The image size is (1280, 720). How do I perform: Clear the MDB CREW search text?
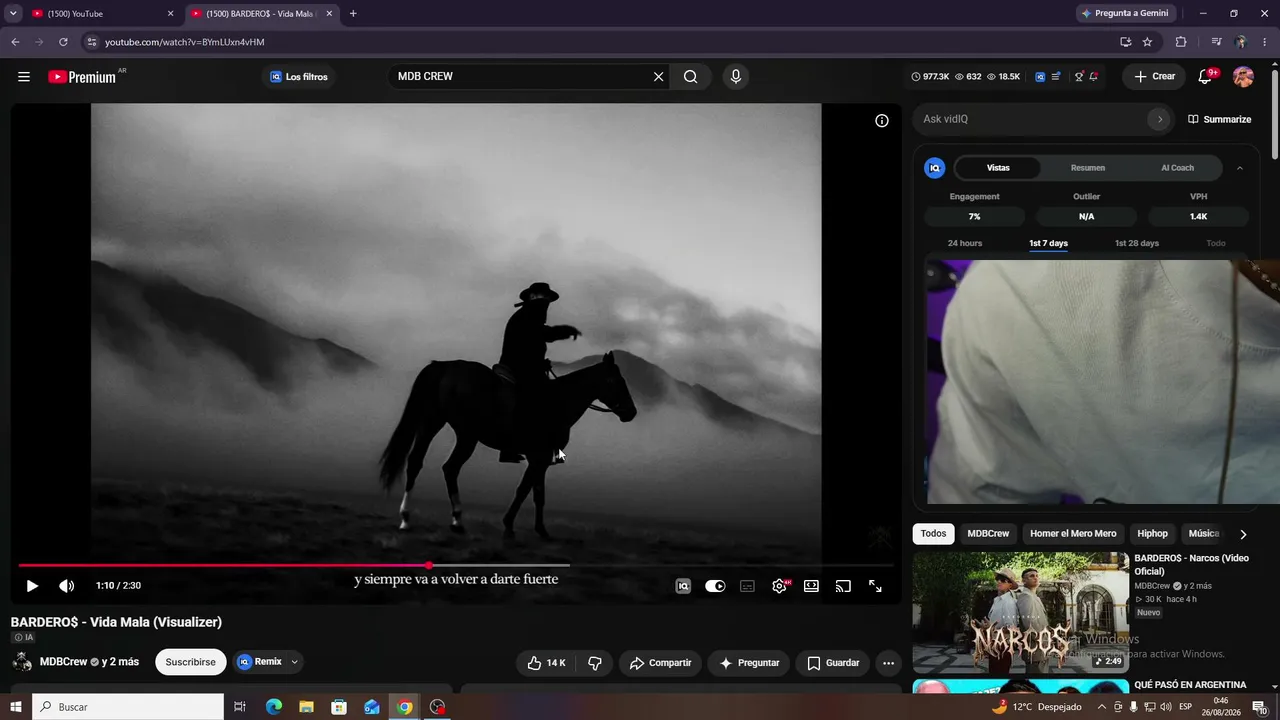coord(658,77)
